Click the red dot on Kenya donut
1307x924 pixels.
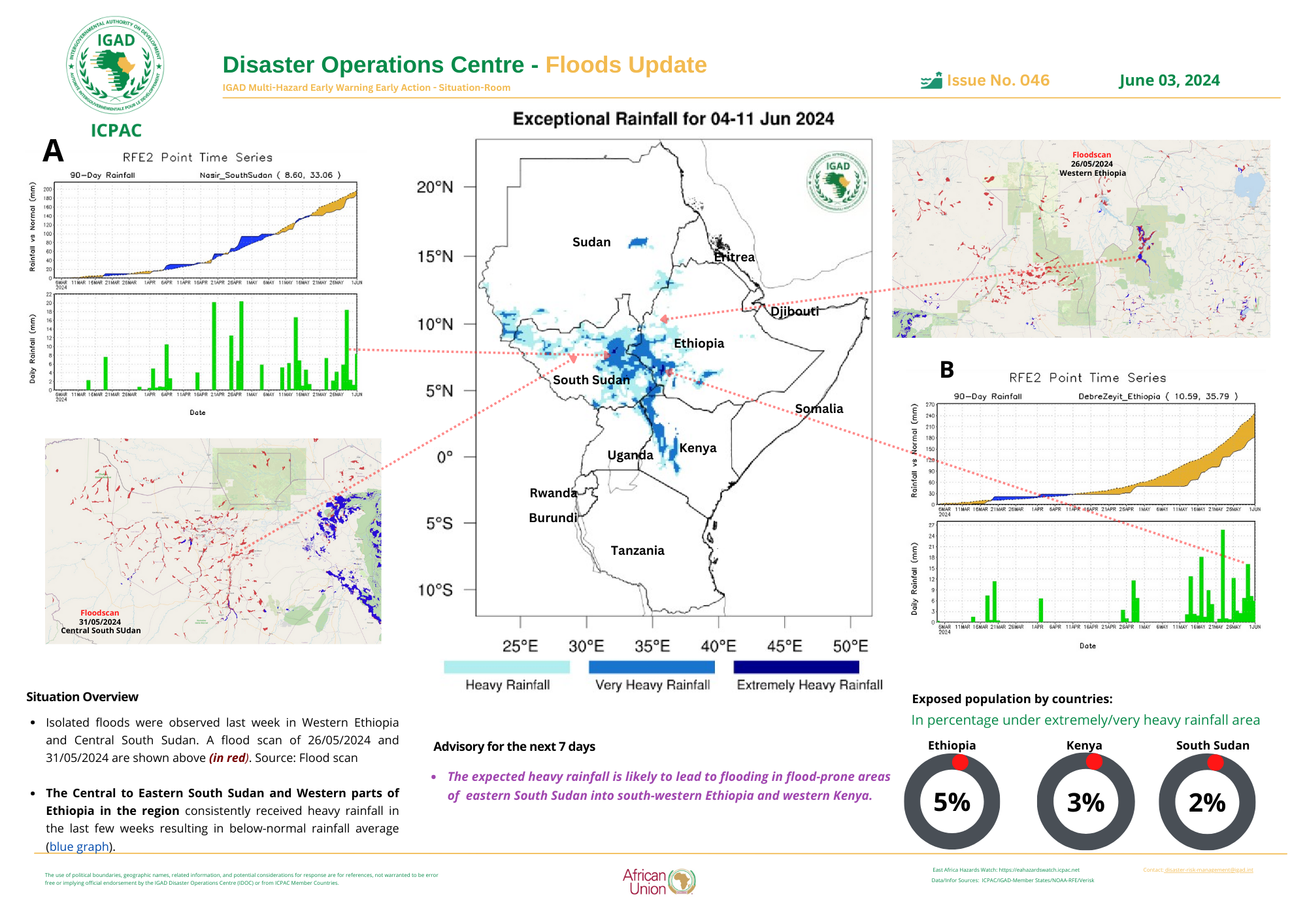[1094, 761]
